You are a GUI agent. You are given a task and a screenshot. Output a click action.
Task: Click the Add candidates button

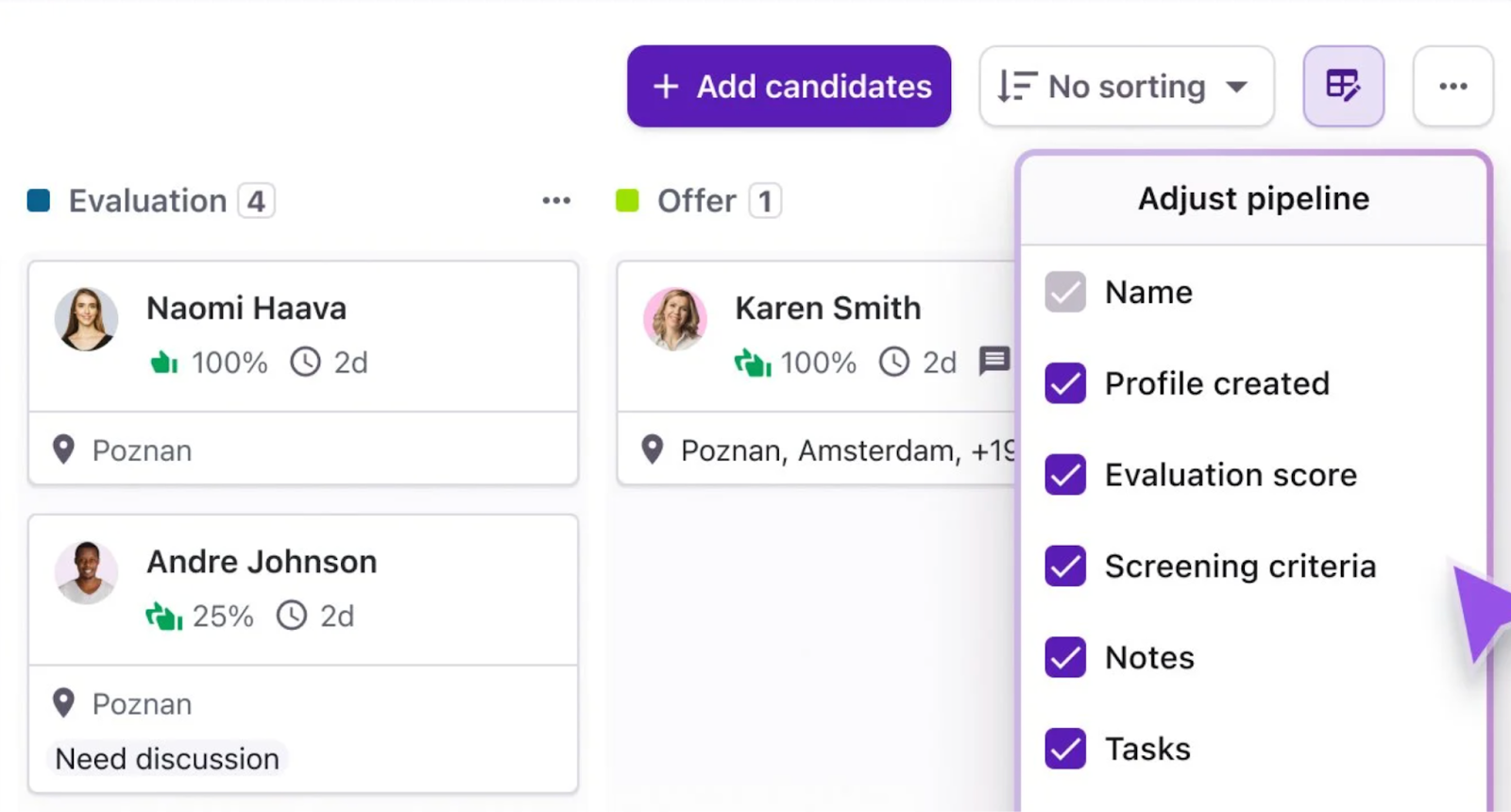(789, 86)
